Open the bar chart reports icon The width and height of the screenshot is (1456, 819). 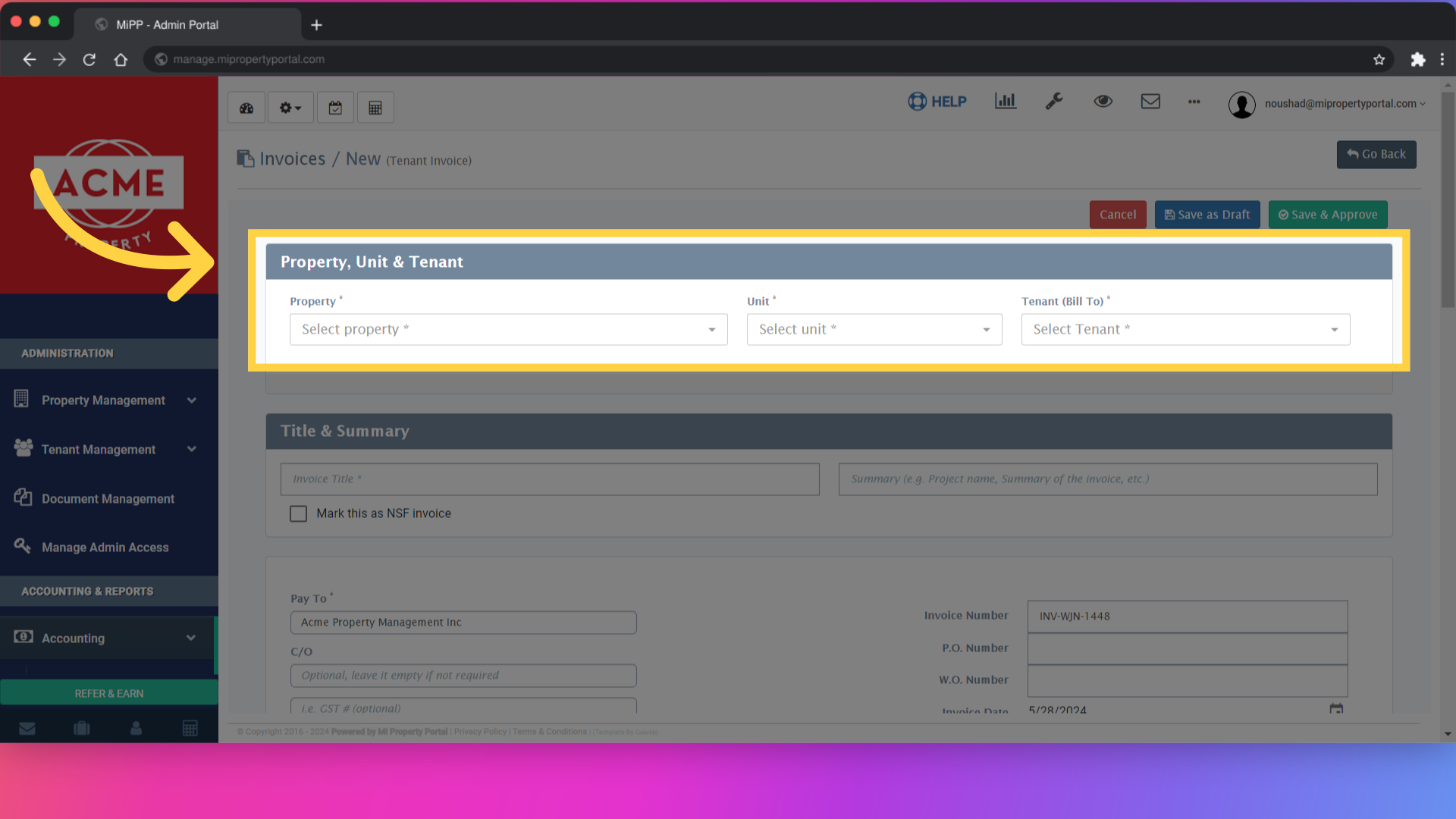coord(1005,101)
